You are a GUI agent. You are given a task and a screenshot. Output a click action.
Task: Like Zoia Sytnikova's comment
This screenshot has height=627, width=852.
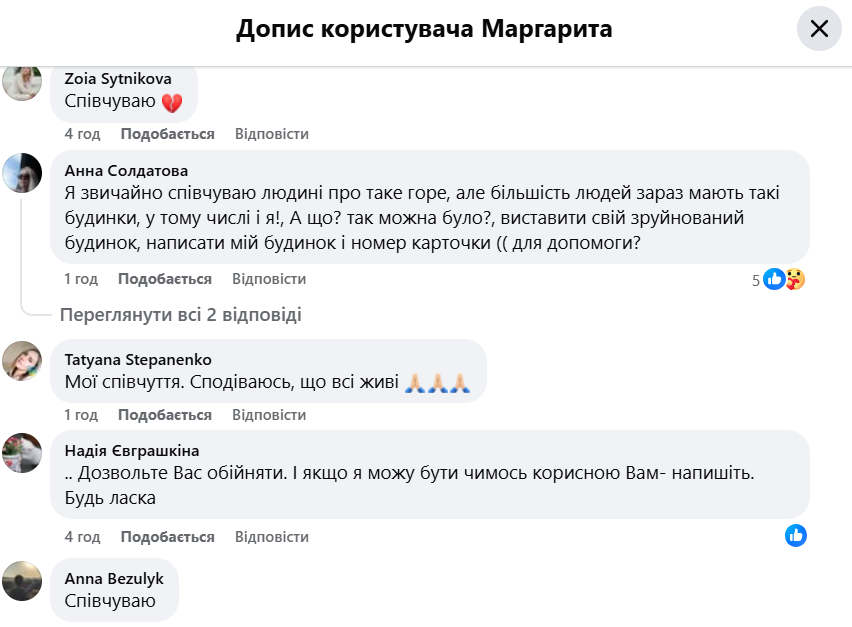167,134
